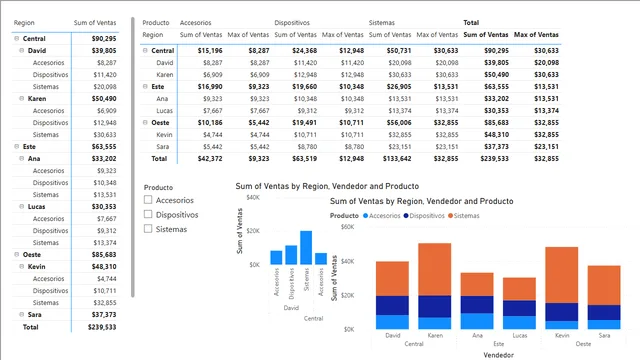Click Sistemas column group header

[x=382, y=23]
